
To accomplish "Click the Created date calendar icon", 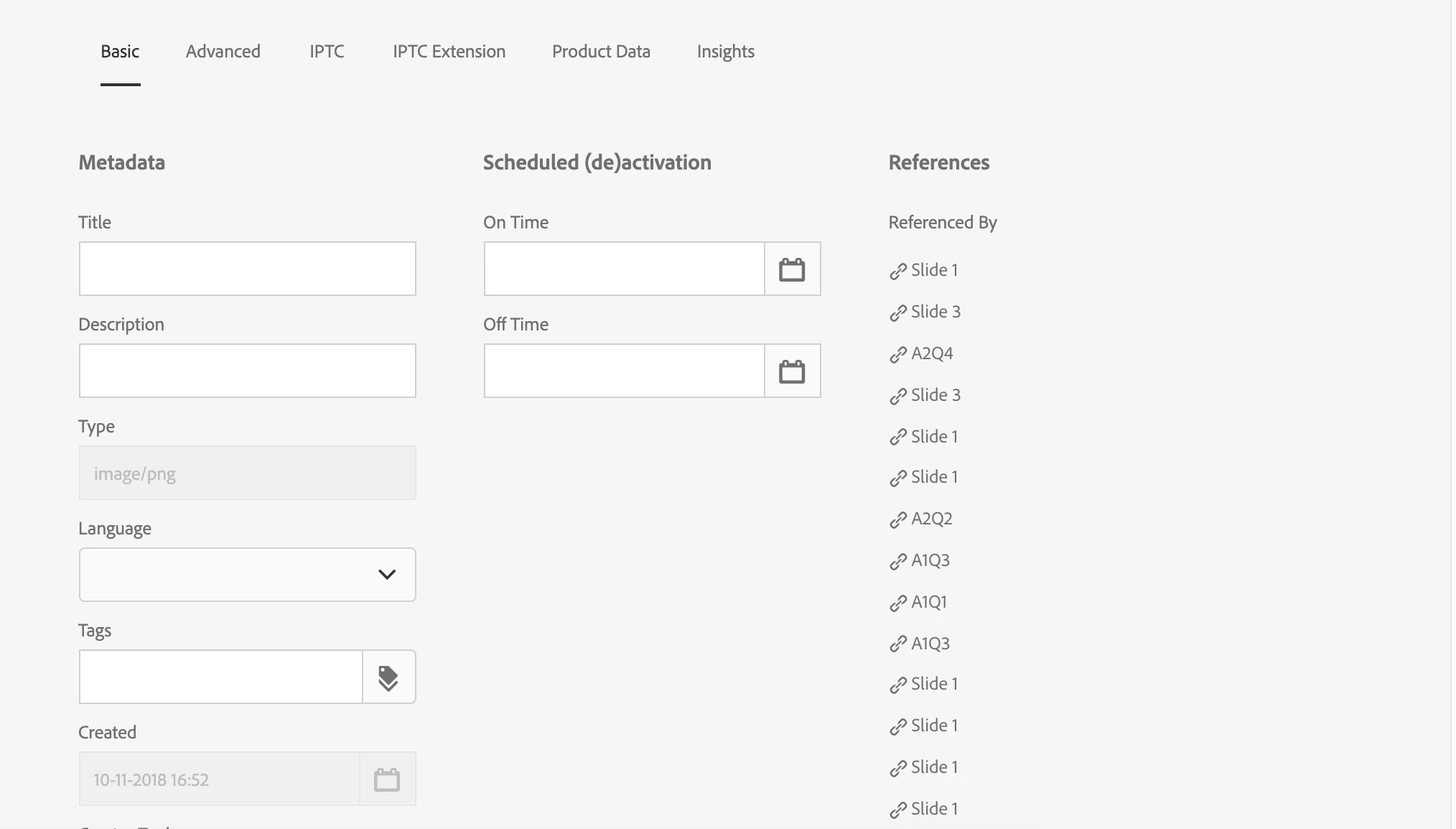I will point(387,779).
